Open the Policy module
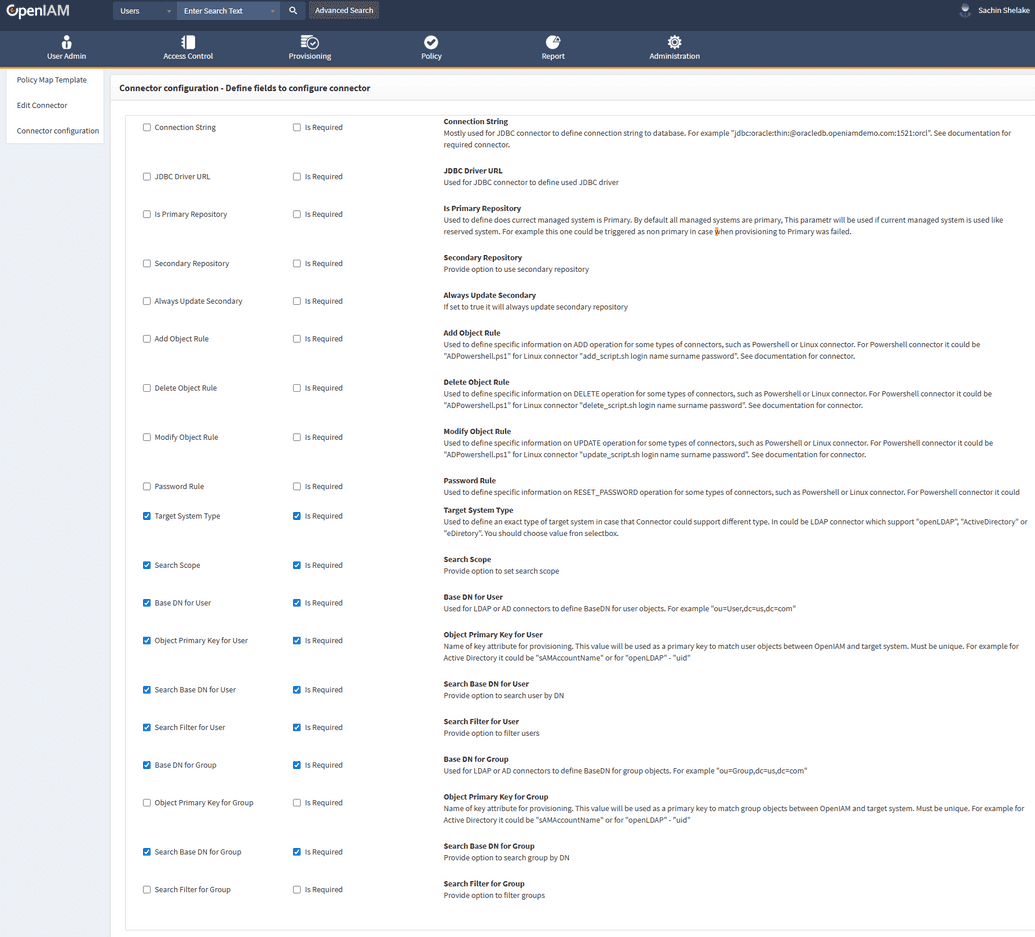The image size is (1035, 937). pyautogui.click(x=431, y=48)
